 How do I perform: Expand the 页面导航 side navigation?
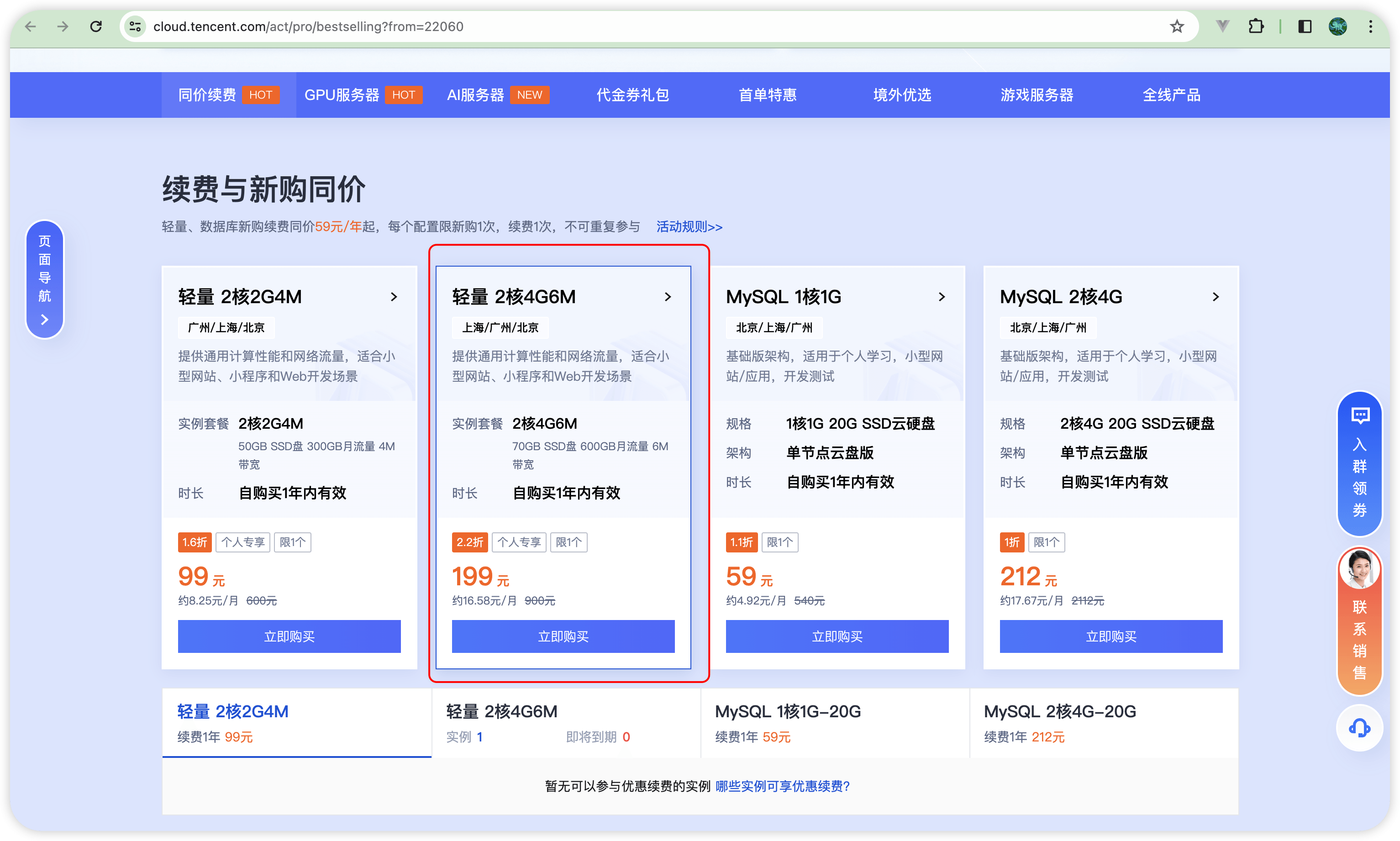[x=45, y=279]
